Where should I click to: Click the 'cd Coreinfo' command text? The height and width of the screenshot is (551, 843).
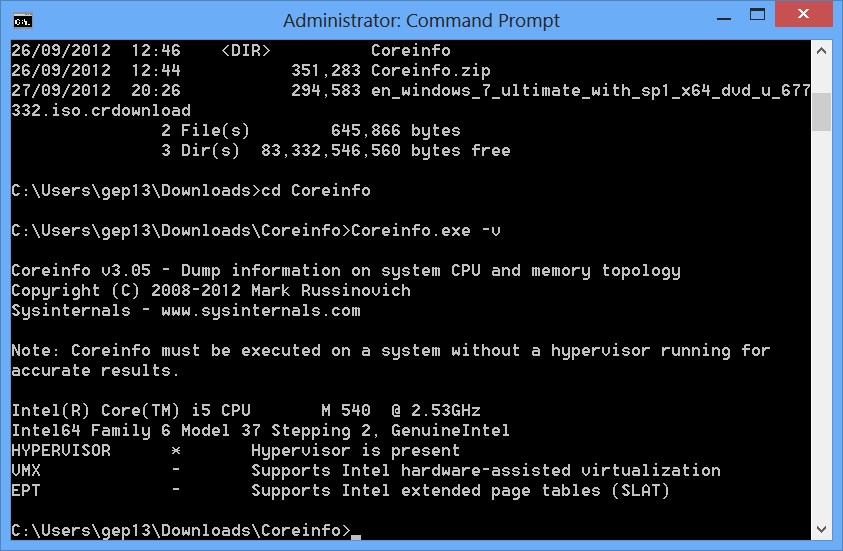tap(316, 191)
